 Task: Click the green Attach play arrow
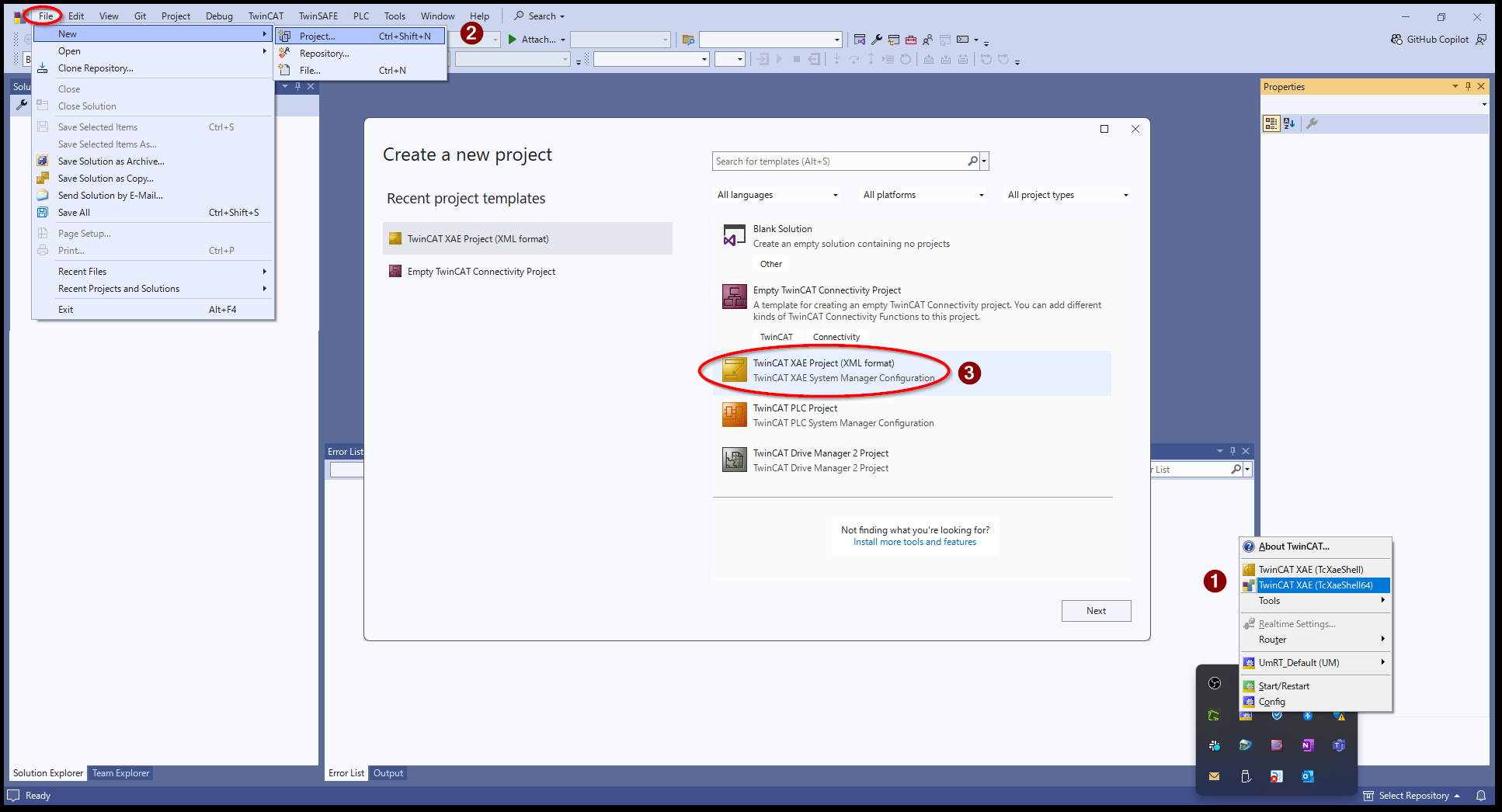tap(513, 40)
